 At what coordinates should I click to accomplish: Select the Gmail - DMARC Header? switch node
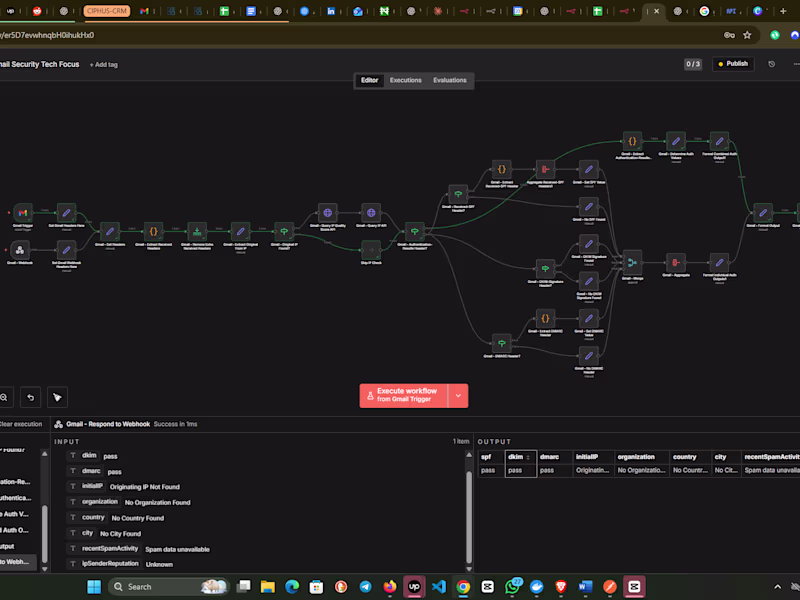[x=501, y=343]
